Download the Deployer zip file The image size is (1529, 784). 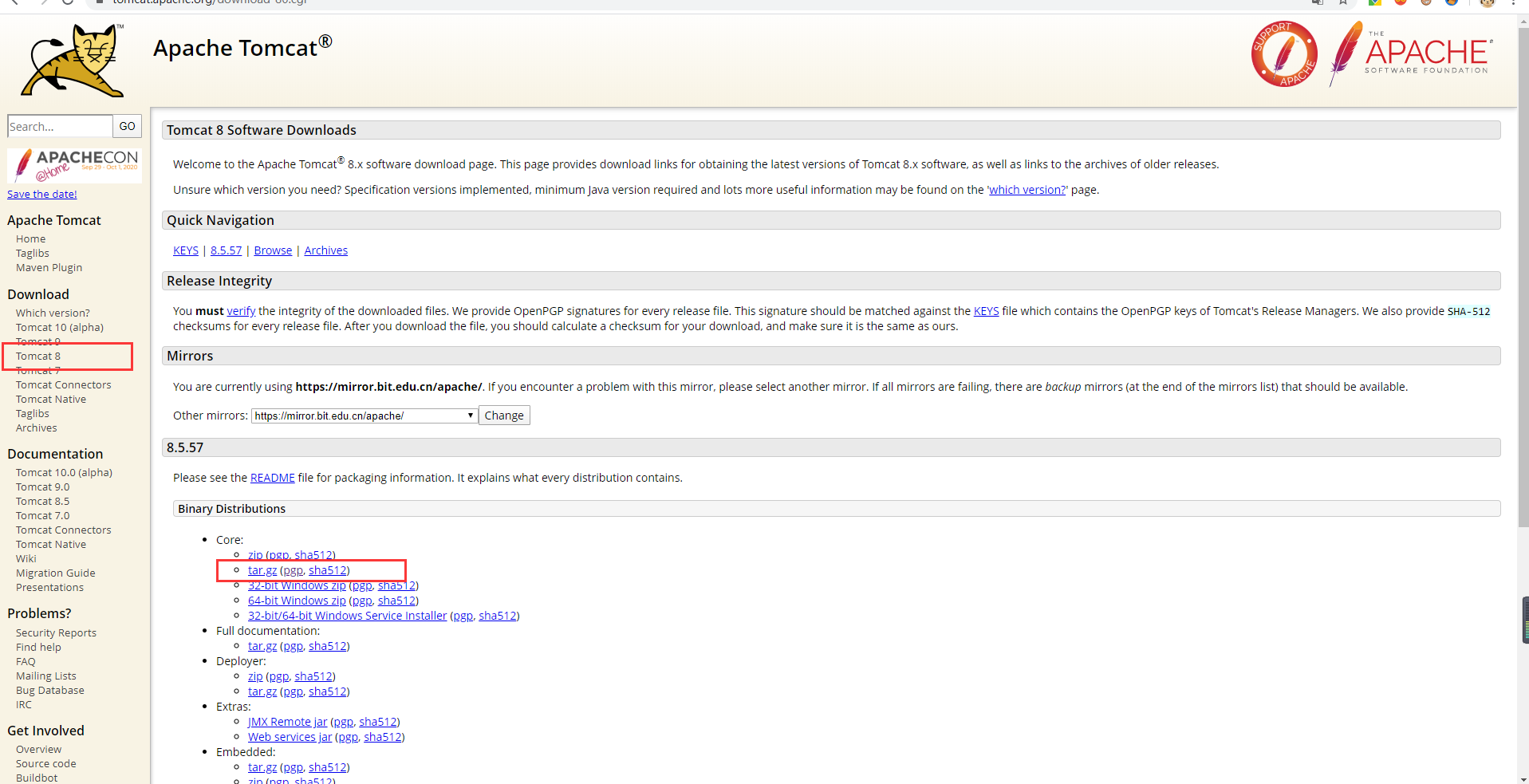255,676
